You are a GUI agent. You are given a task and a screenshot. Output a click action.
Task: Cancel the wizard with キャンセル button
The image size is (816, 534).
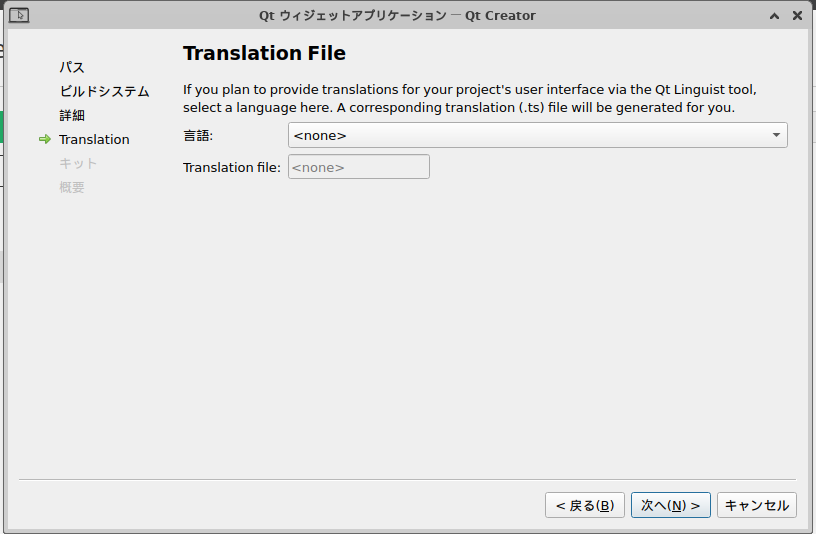757,505
